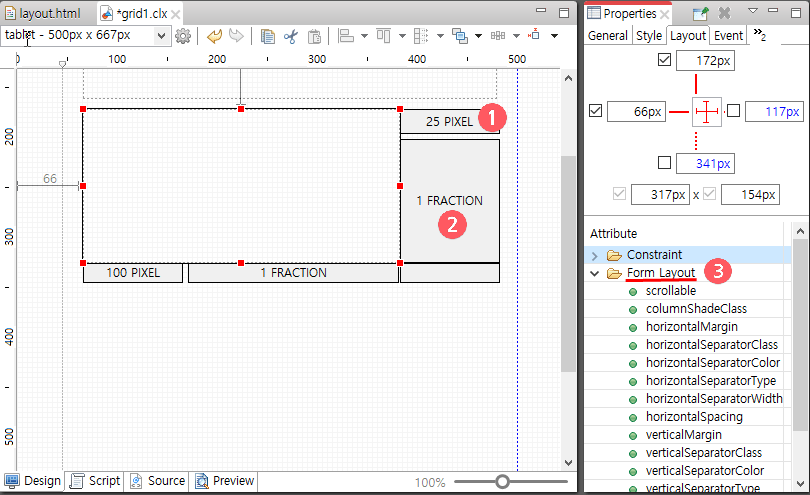Viewport: 810px width, 495px height.
Task: Switch to the Event properties tab
Action: pos(728,36)
